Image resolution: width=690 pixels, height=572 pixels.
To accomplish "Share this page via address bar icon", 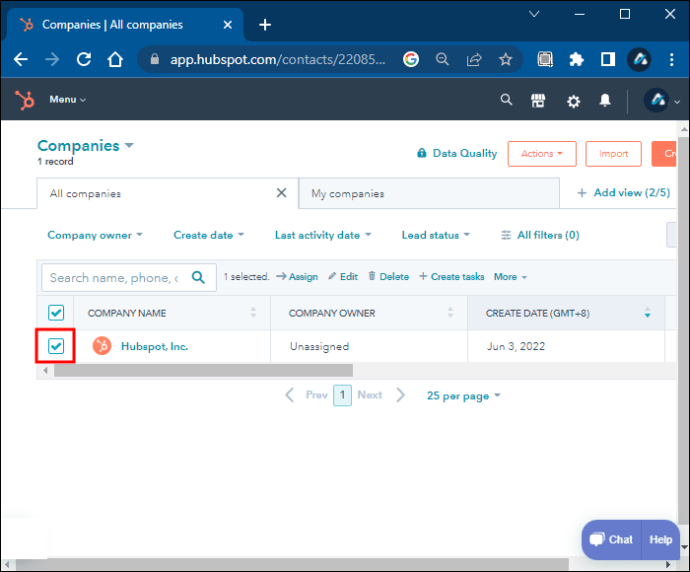I will pyautogui.click(x=474, y=59).
